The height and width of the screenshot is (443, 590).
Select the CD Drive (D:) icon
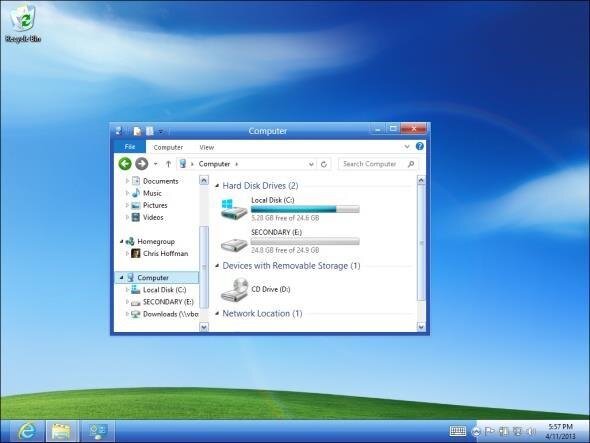234,290
